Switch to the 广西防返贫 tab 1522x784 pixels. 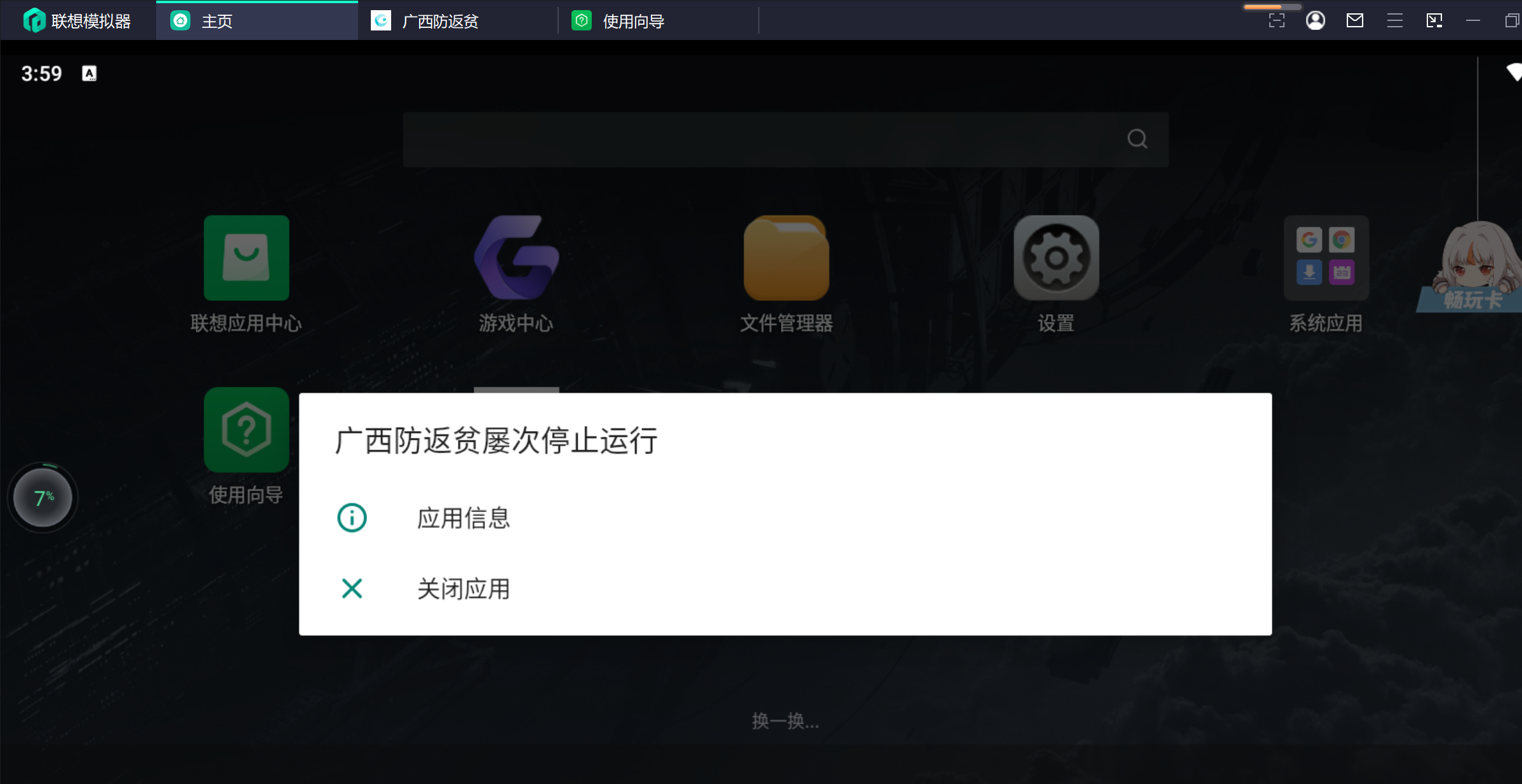click(x=458, y=21)
